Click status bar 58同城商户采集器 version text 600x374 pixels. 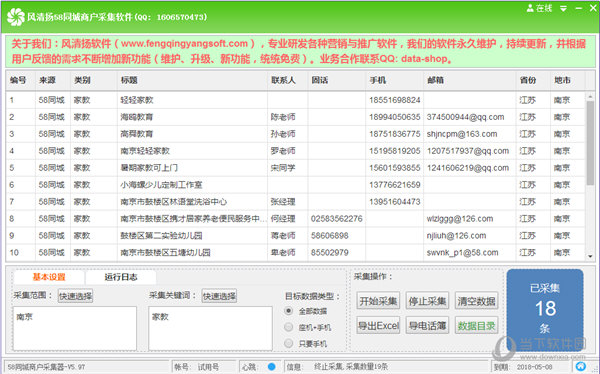(x=46, y=367)
